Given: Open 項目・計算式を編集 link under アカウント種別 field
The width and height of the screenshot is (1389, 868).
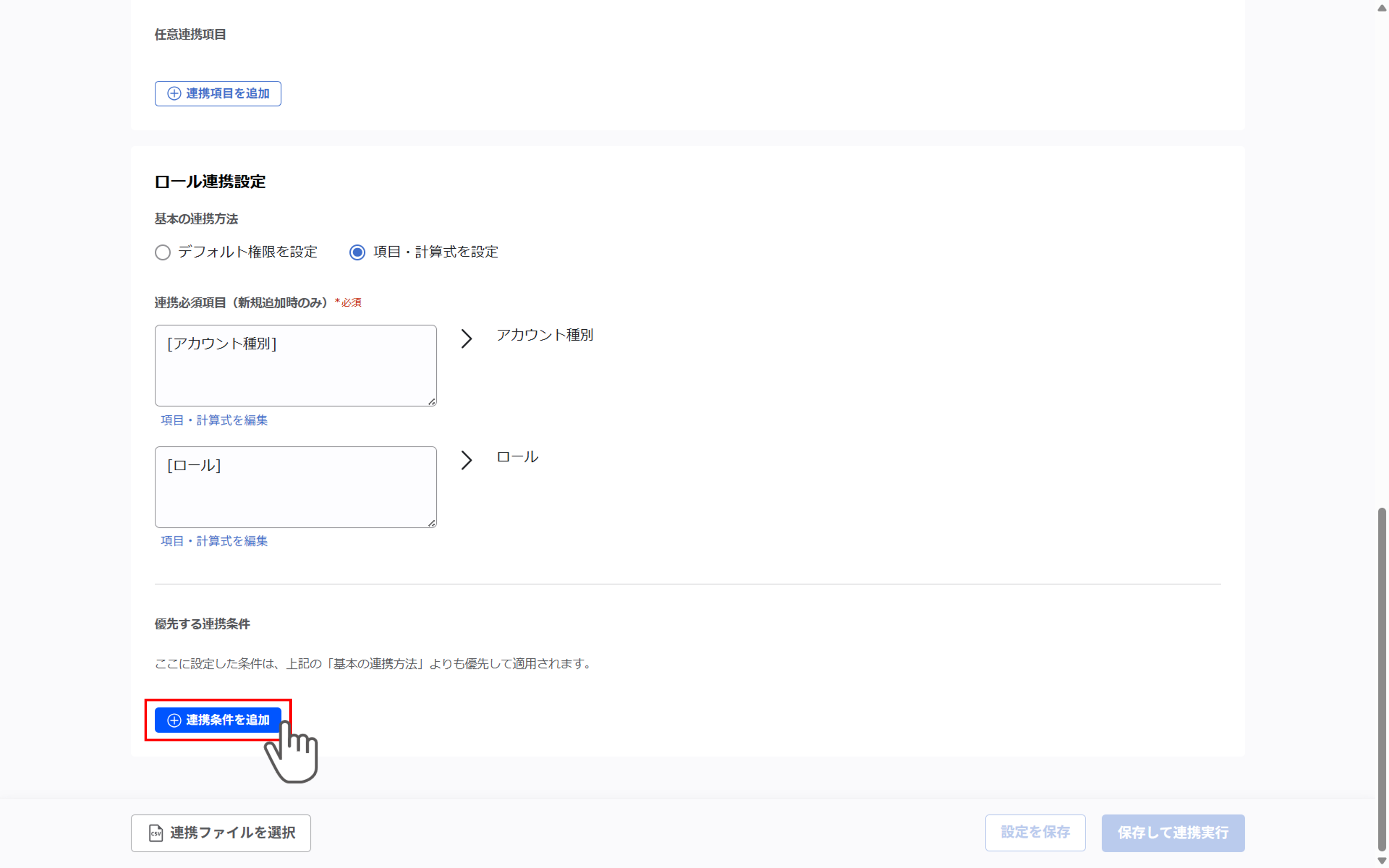Looking at the screenshot, I should 214,420.
